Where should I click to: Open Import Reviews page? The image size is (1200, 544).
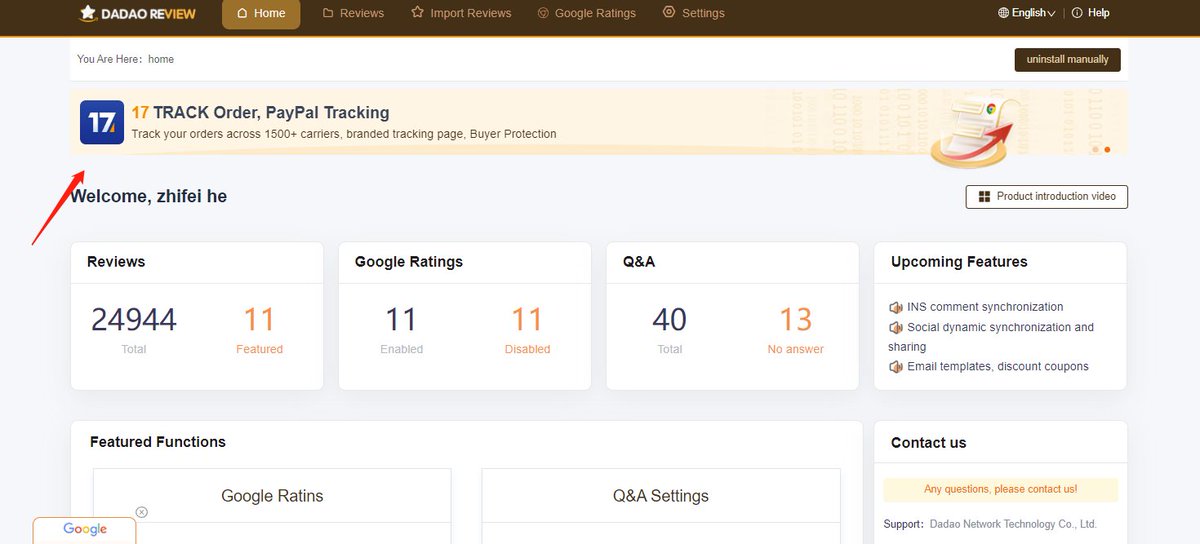pyautogui.click(x=461, y=13)
